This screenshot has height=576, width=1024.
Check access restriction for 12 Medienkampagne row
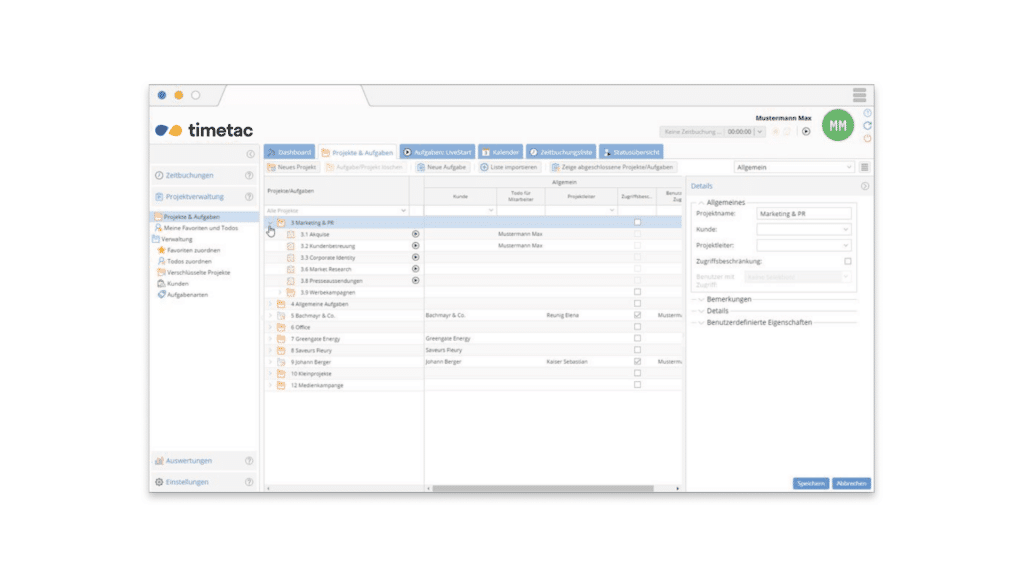tap(637, 385)
